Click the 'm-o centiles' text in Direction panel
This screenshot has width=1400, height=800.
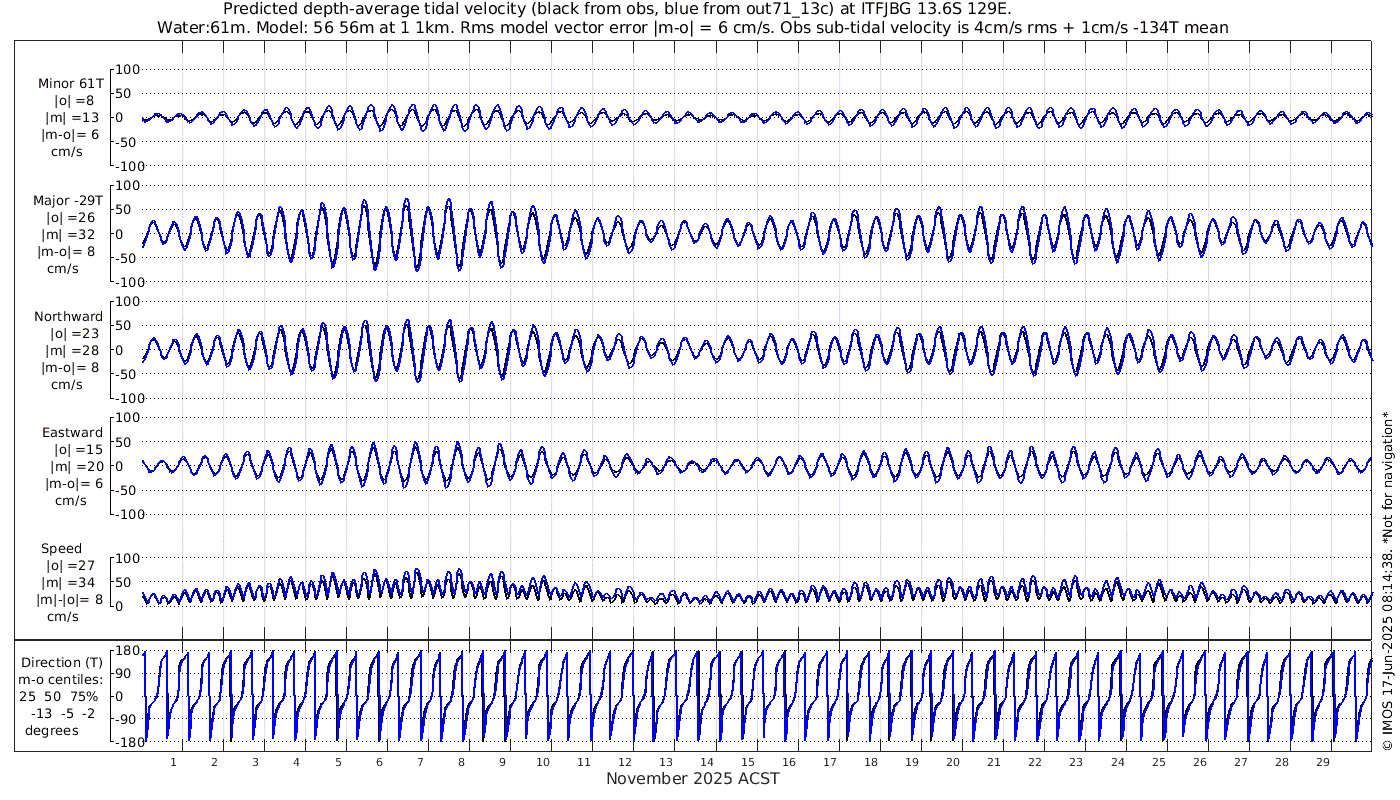pos(64,679)
